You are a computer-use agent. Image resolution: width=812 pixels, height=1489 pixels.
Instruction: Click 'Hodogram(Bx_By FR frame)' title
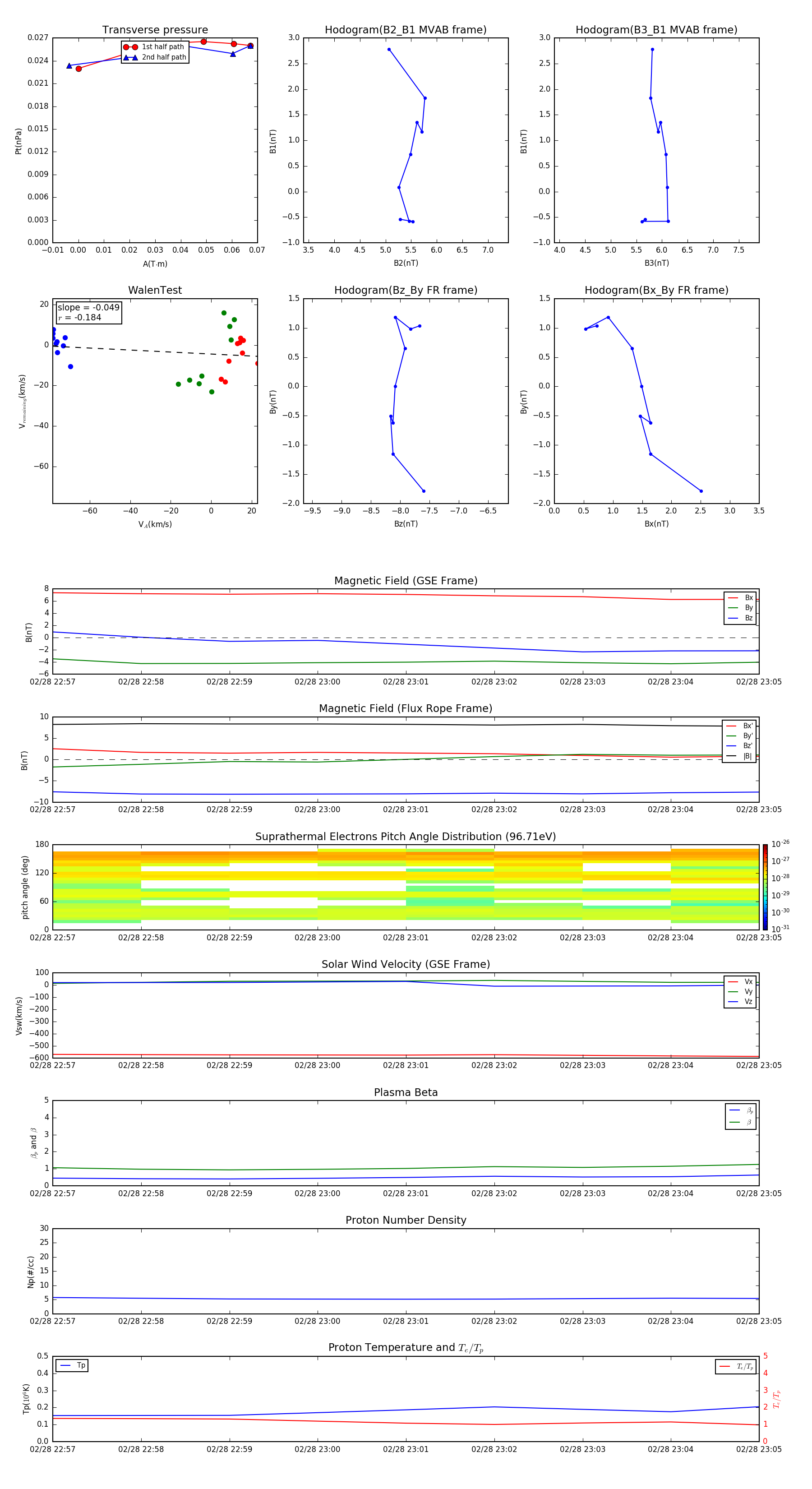click(656, 290)
